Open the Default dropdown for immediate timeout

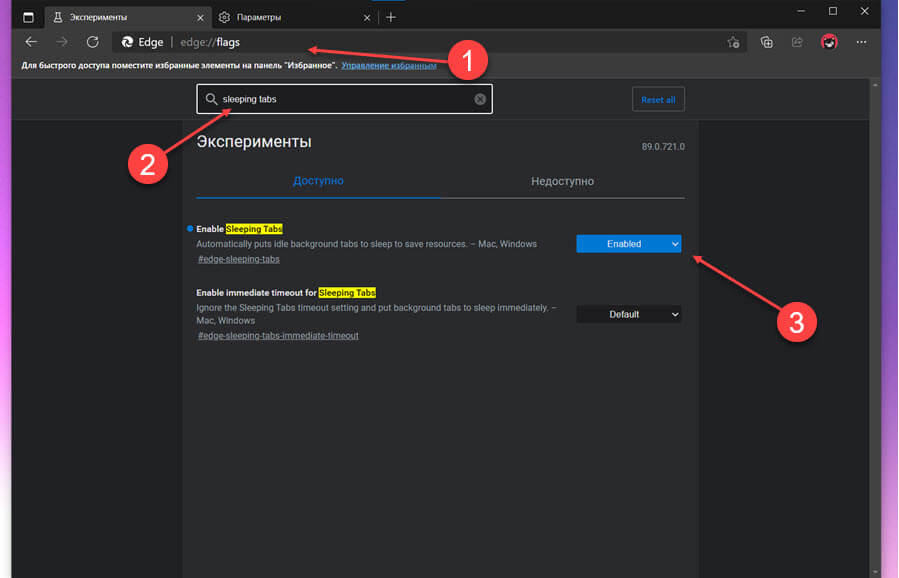(628, 314)
